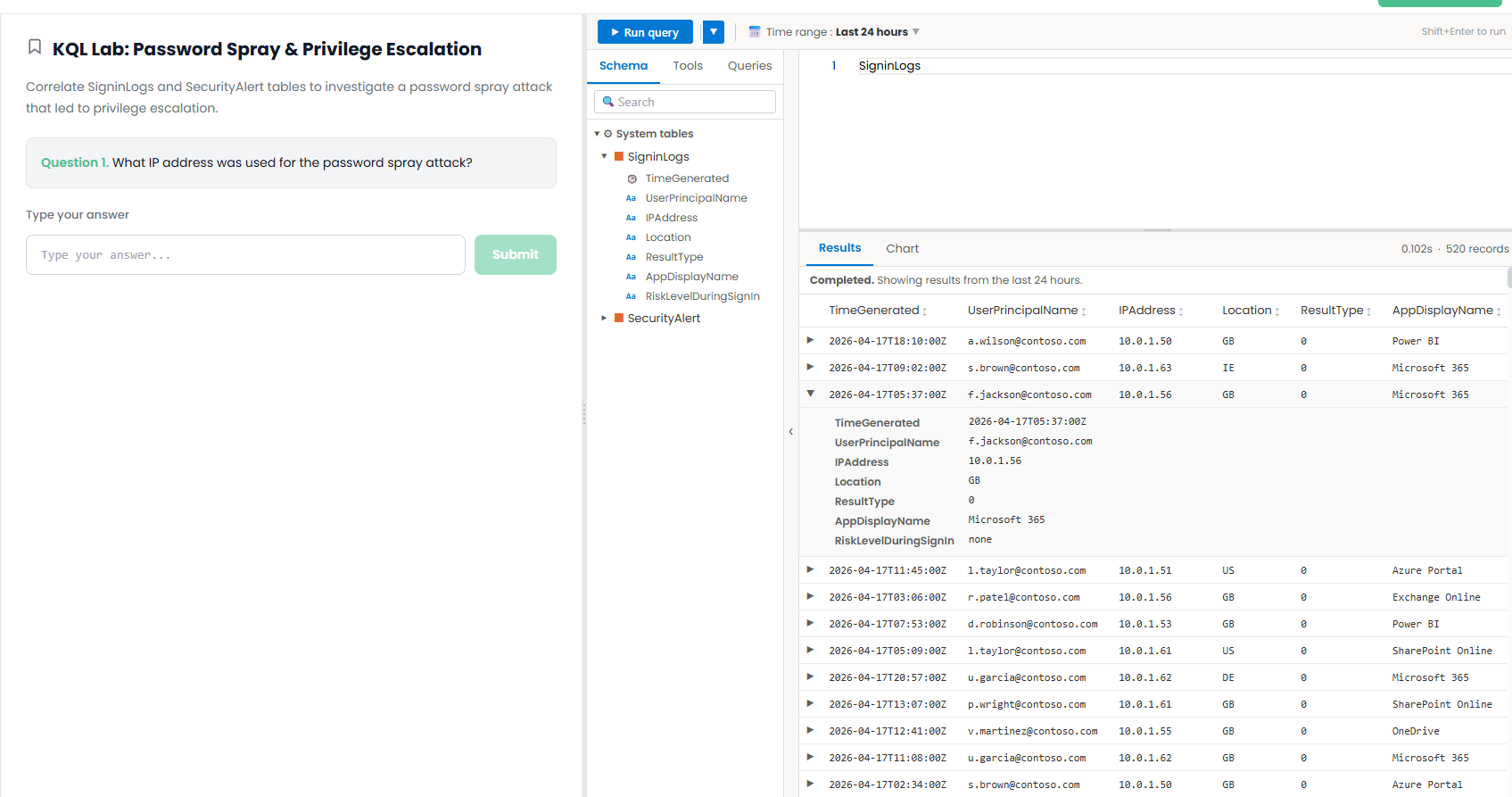Expand the u.garcia@contoso.com DE row
This screenshot has width=1512, height=797.
pos(810,677)
